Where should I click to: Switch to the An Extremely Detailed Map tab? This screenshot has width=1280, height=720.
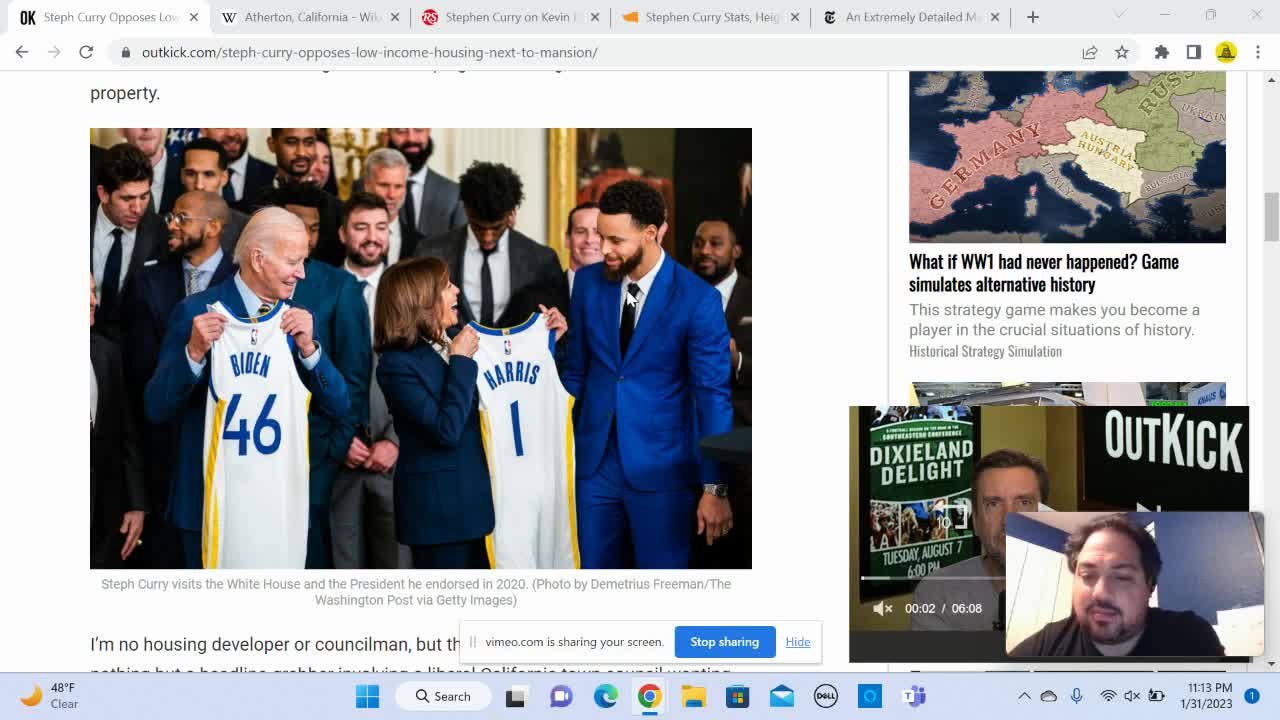point(911,17)
